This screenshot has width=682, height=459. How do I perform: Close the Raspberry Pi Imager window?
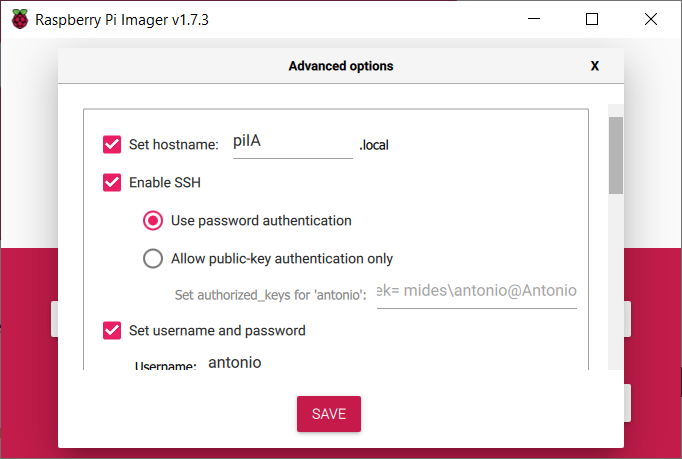pos(649,19)
